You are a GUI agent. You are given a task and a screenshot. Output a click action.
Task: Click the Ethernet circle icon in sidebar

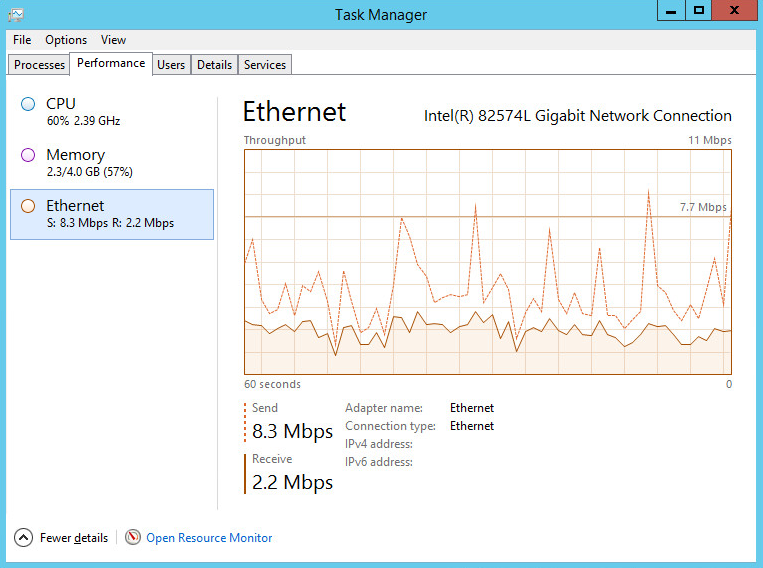point(28,206)
